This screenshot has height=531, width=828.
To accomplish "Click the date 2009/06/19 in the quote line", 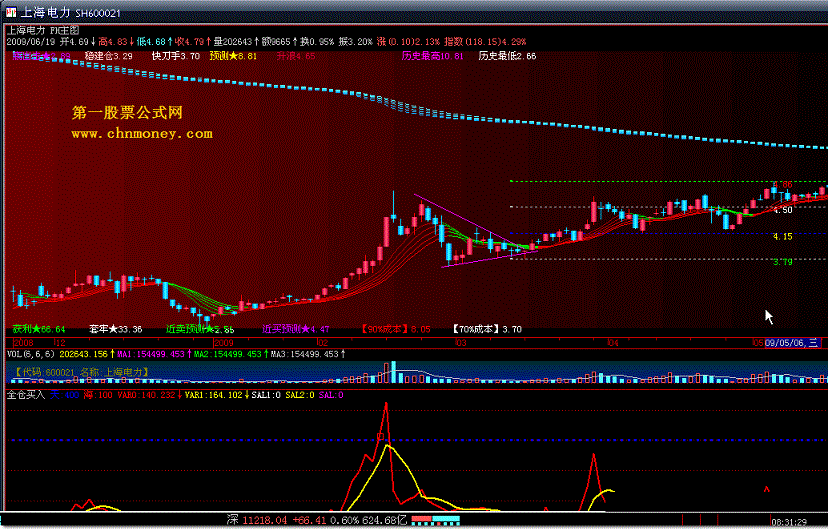I will coord(31,42).
